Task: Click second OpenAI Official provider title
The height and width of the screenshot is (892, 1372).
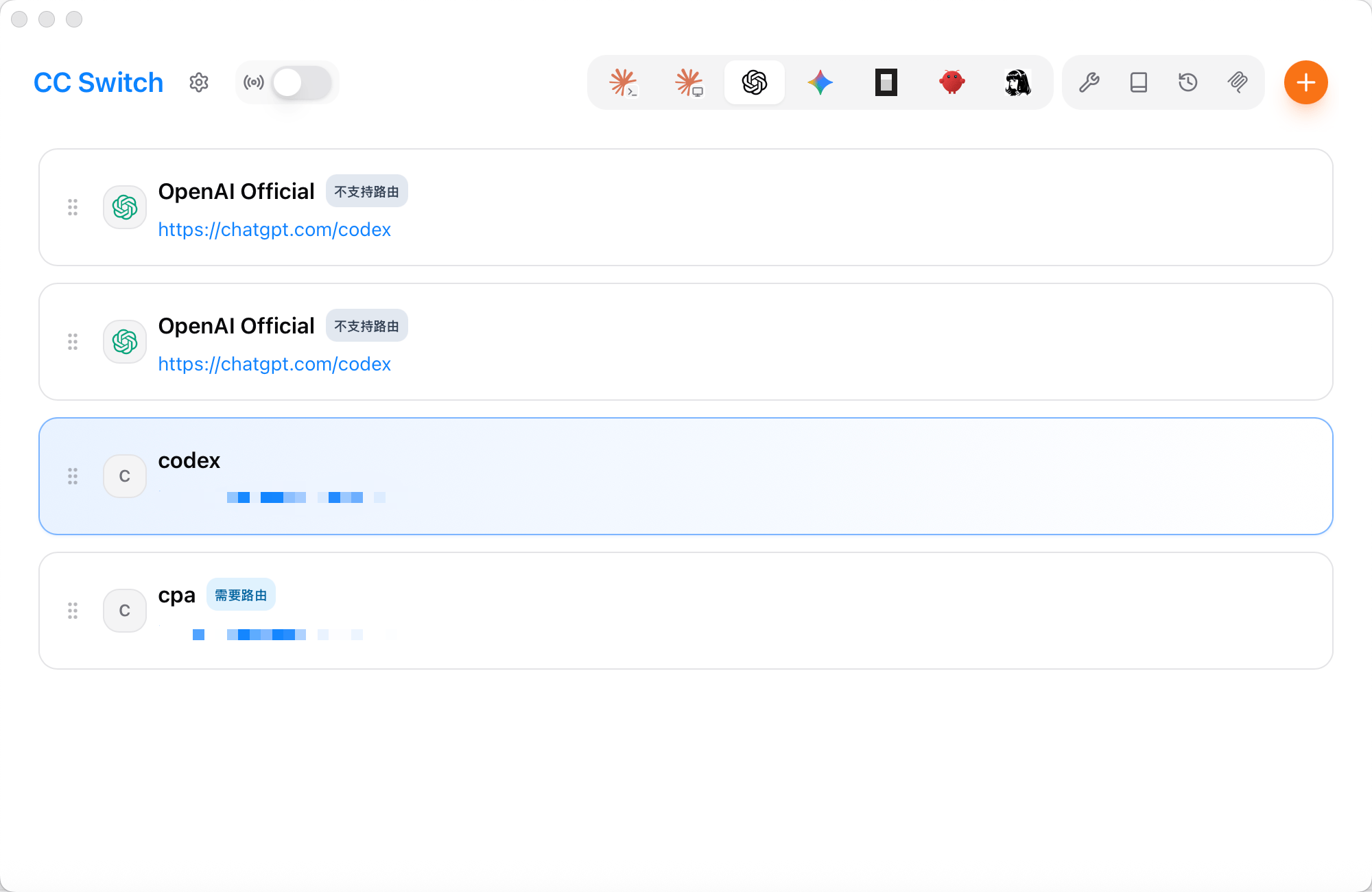Action: (x=237, y=326)
